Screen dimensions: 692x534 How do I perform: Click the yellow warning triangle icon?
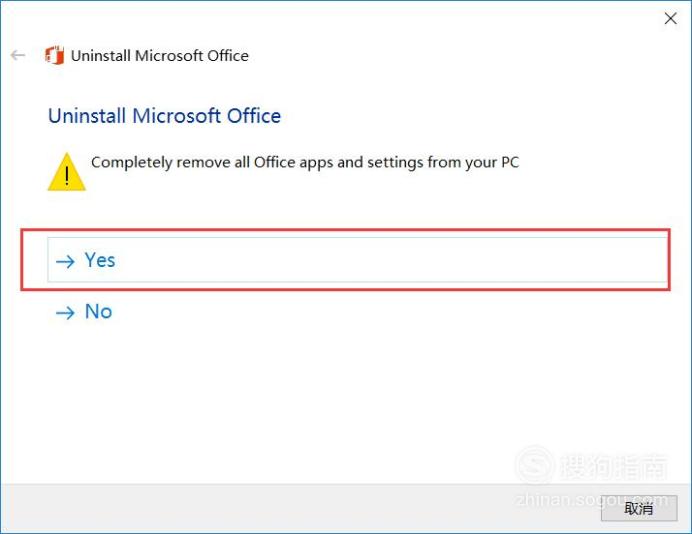click(67, 172)
